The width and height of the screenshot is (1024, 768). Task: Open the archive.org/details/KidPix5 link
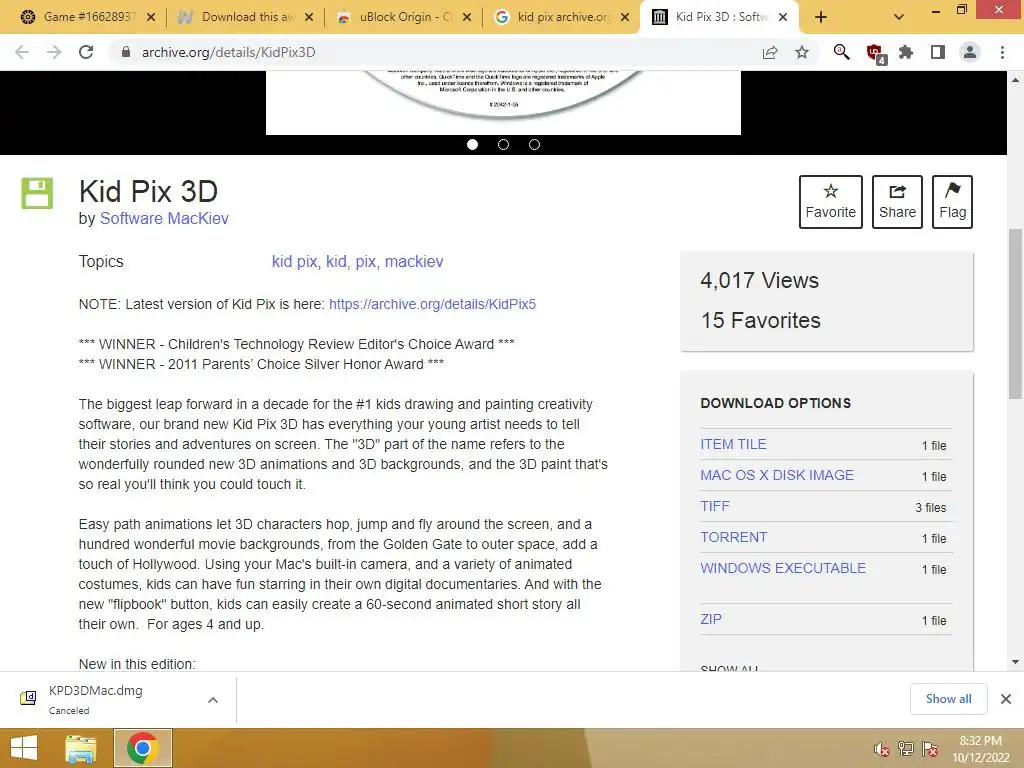432,304
